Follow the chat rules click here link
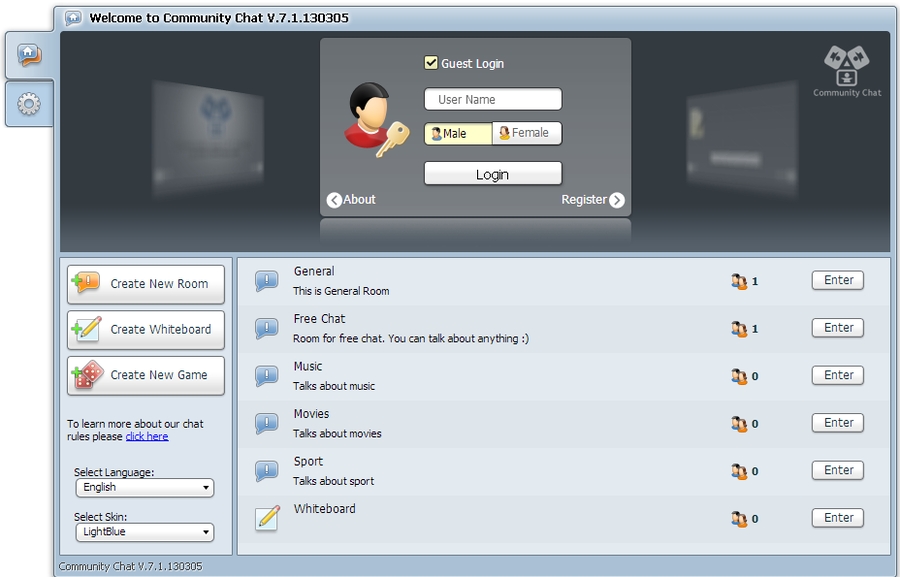 click(x=147, y=437)
